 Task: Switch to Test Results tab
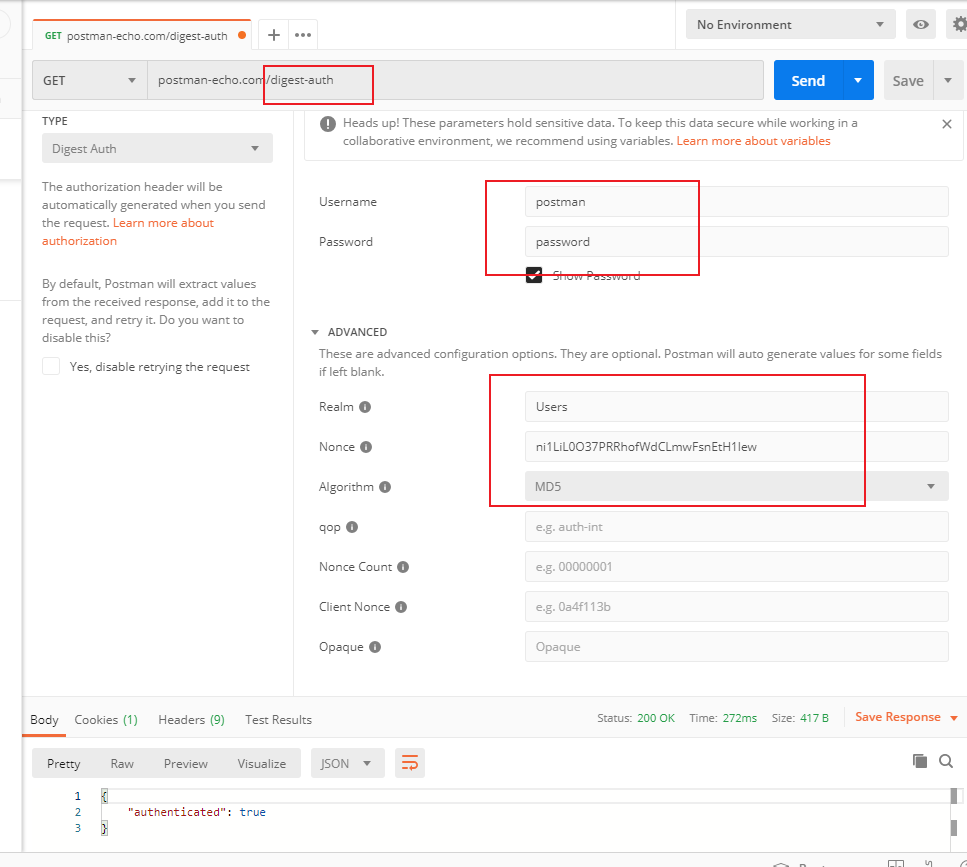click(278, 720)
